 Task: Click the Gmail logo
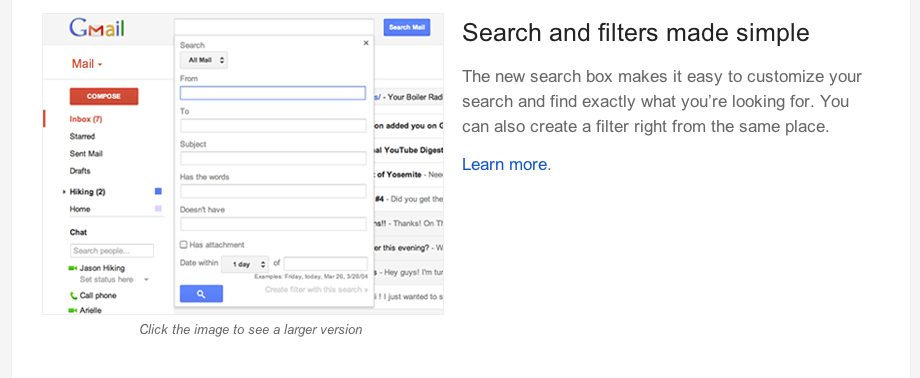(97, 28)
